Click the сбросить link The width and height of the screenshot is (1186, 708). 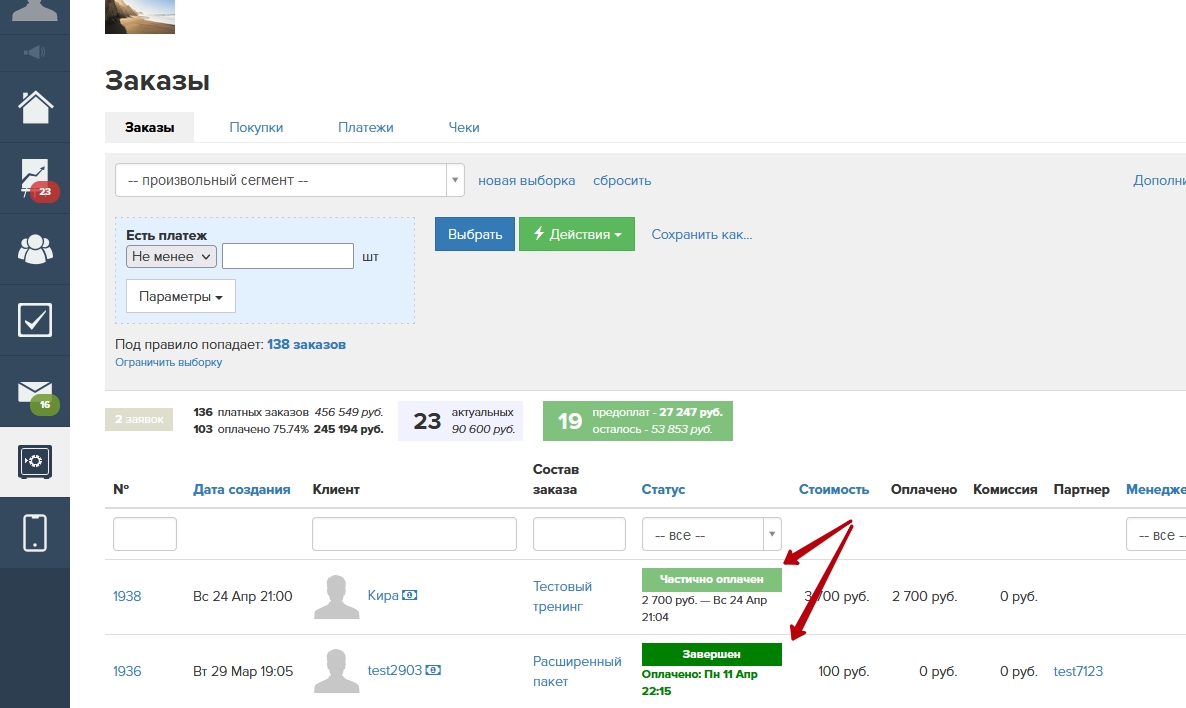pos(621,181)
